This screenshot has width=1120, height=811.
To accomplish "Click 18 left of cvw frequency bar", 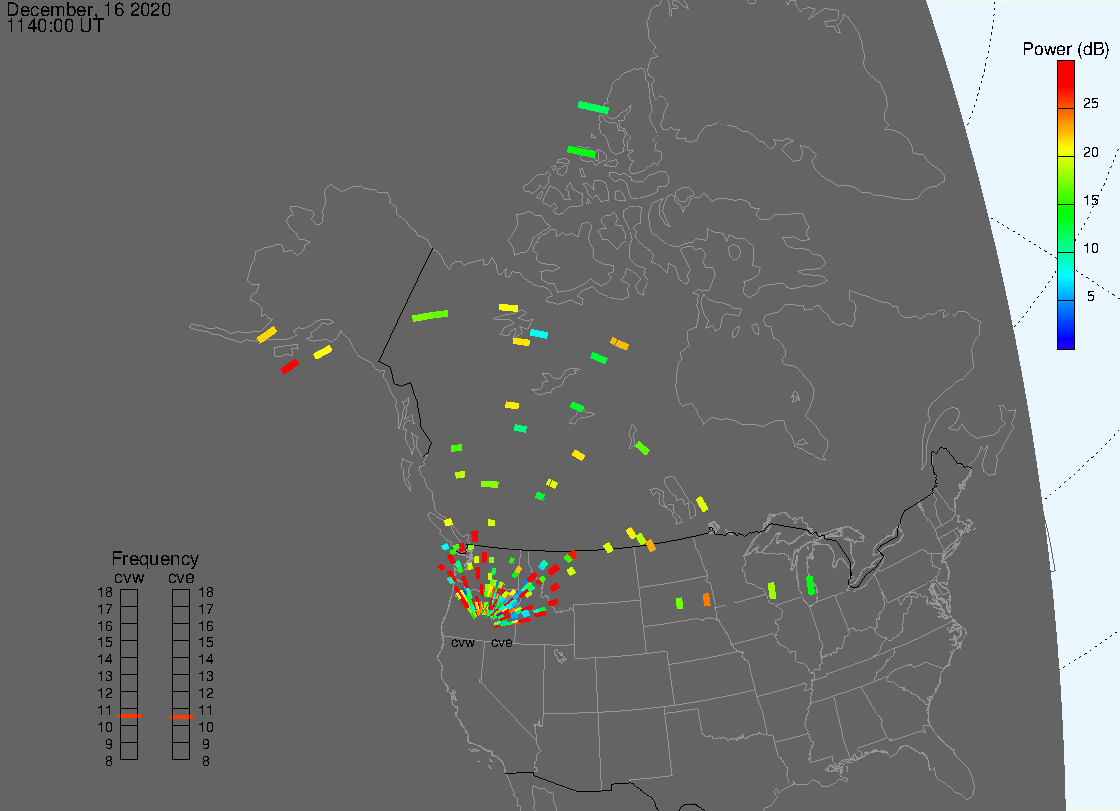I will click(x=105, y=592).
